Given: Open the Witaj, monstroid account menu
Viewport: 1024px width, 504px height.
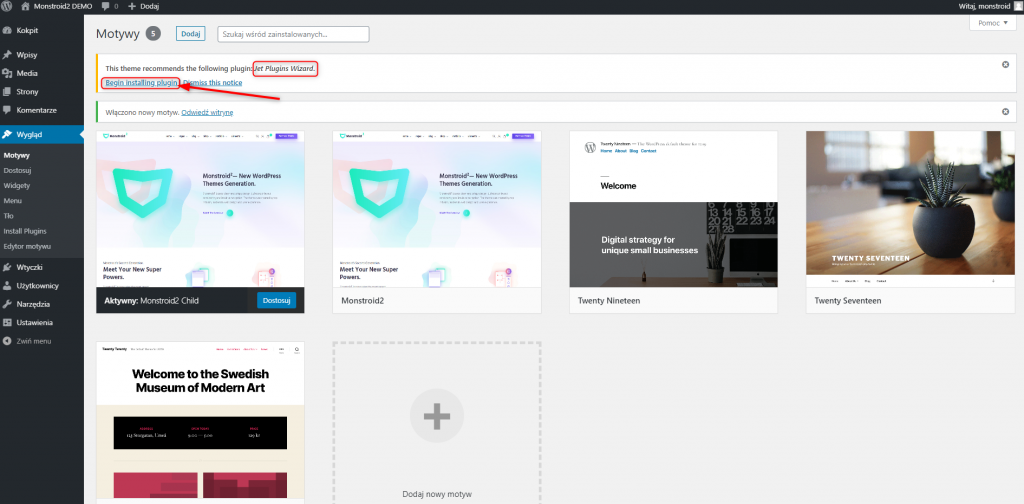Looking at the screenshot, I should coord(984,6).
